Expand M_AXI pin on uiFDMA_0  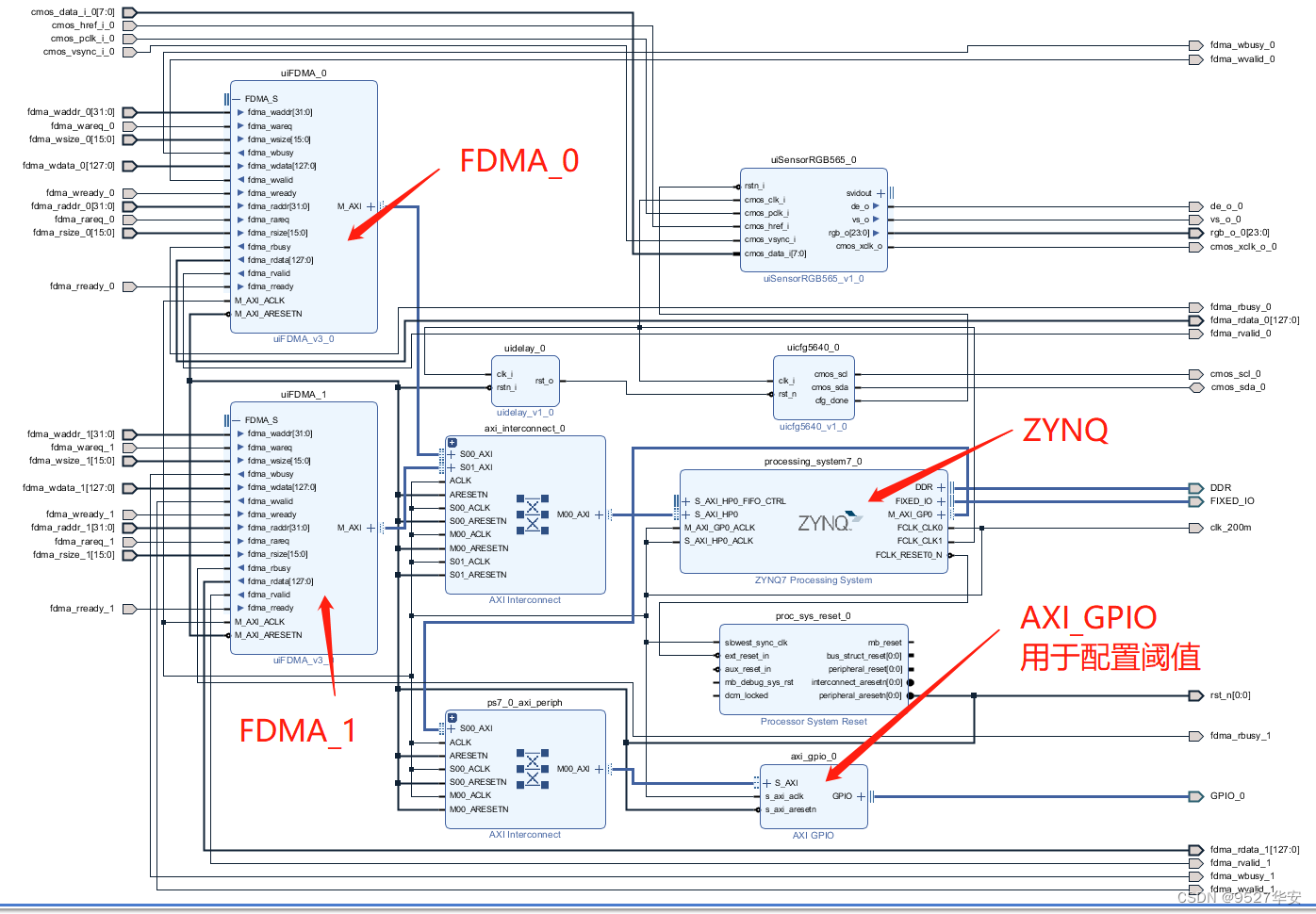click(x=370, y=206)
